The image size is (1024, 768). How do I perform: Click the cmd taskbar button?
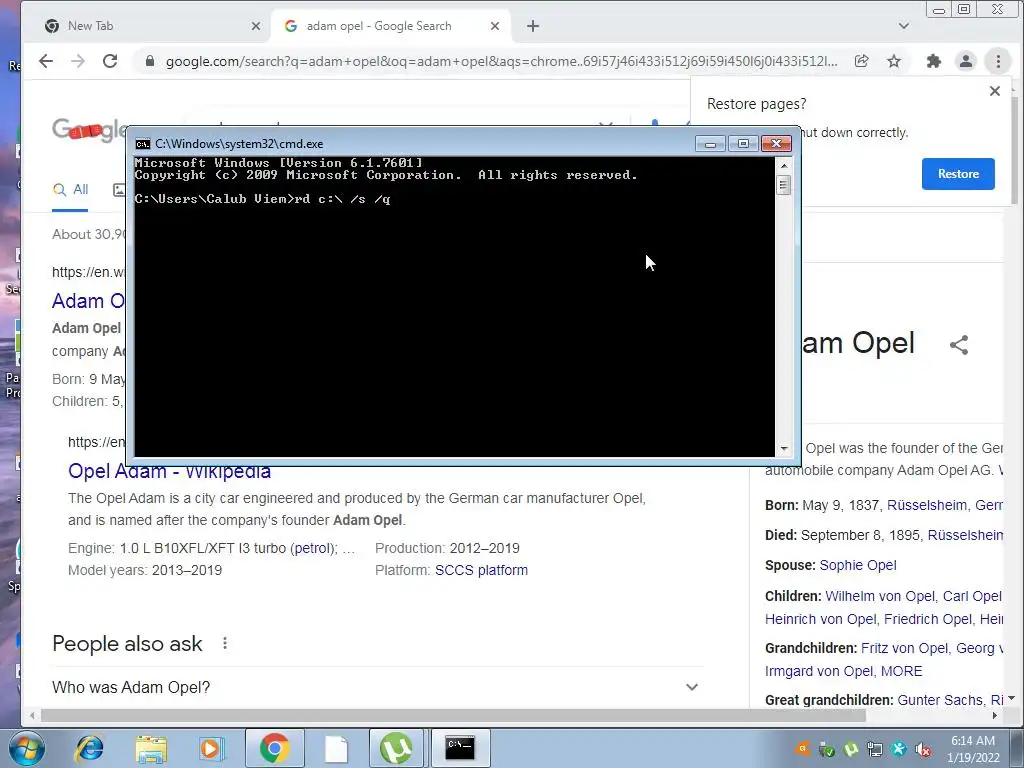pyautogui.click(x=460, y=748)
